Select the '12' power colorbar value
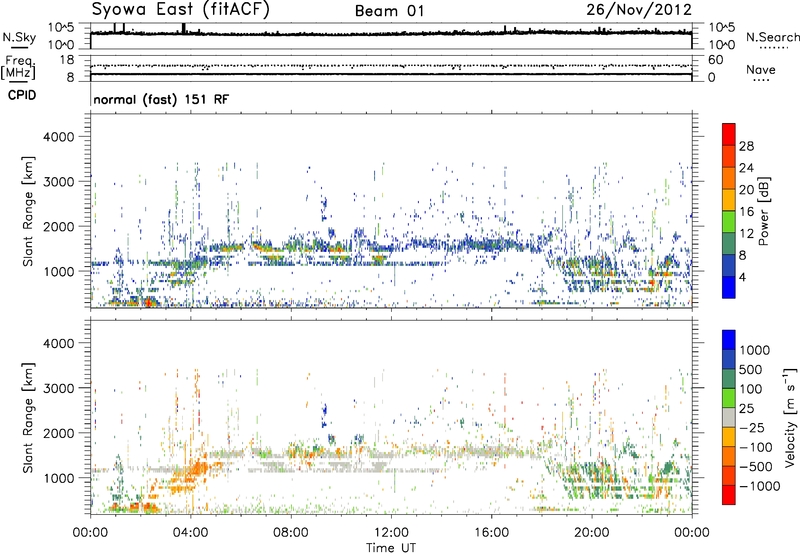Viewport: 800px width, 554px height. pyautogui.click(x=746, y=234)
